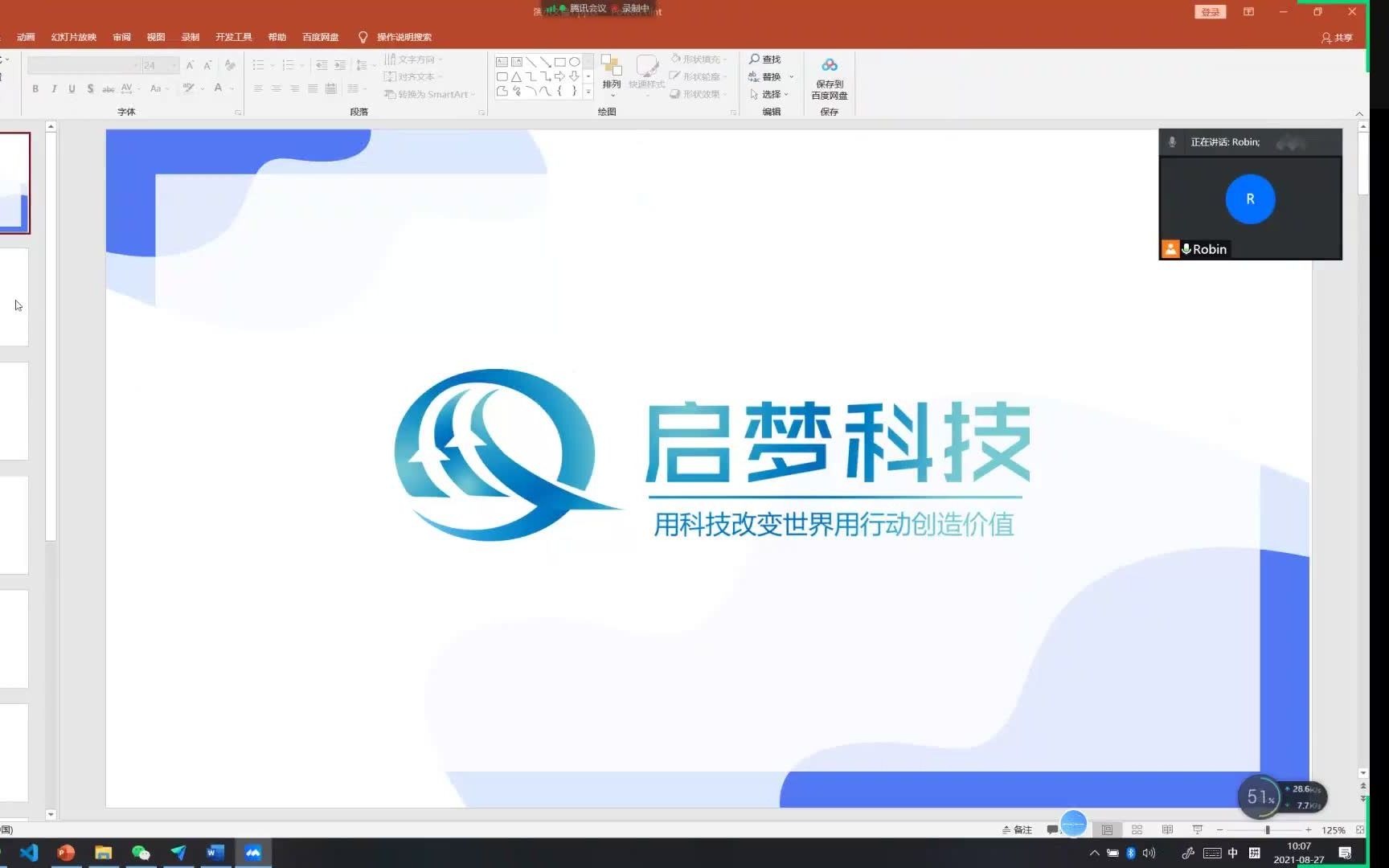Viewport: 1389px width, 868px height.
Task: Open Shape Effects (形状效果) options
Action: (x=699, y=94)
